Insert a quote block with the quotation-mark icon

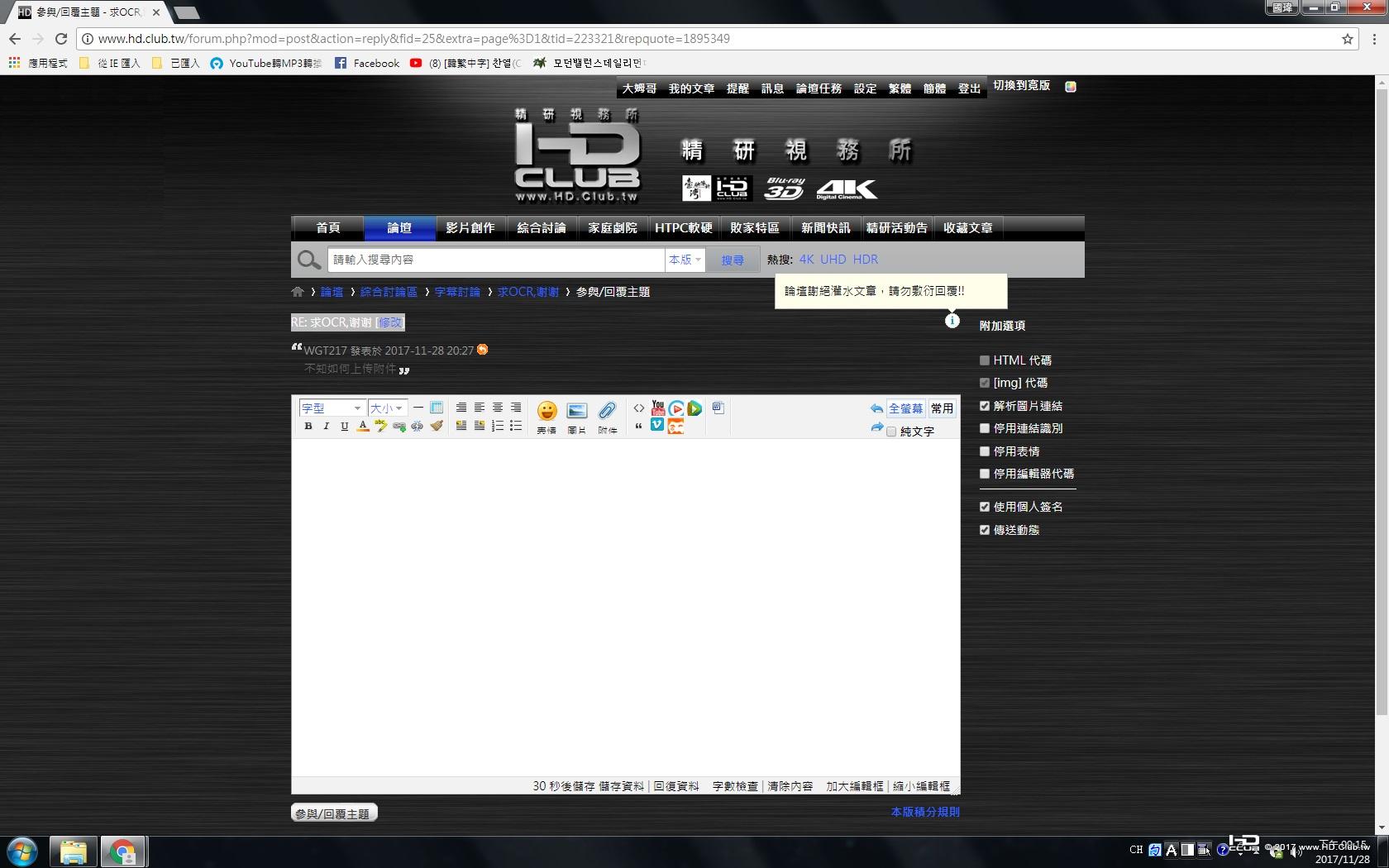(x=639, y=427)
